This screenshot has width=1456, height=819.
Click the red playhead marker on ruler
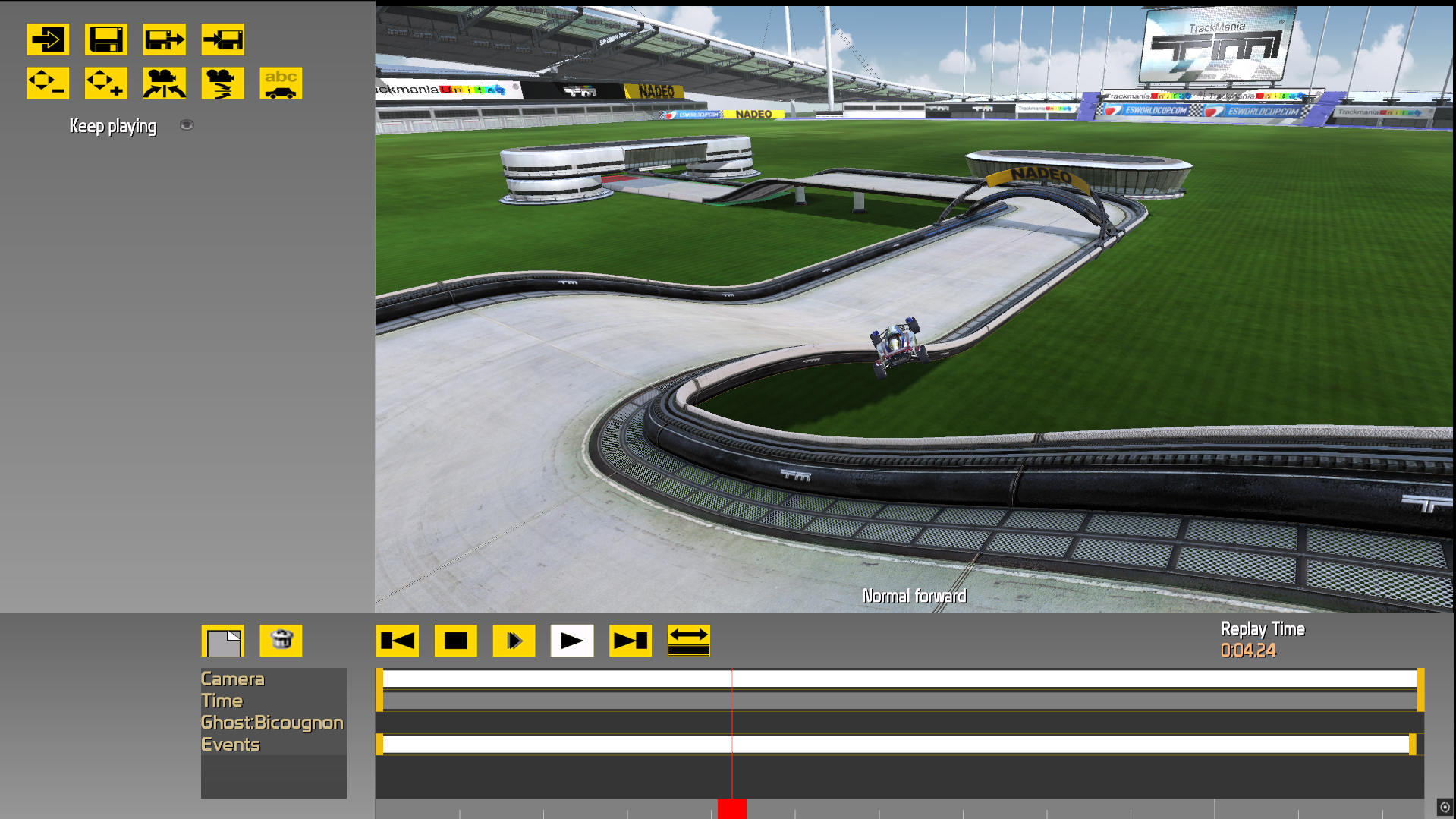[x=732, y=808]
